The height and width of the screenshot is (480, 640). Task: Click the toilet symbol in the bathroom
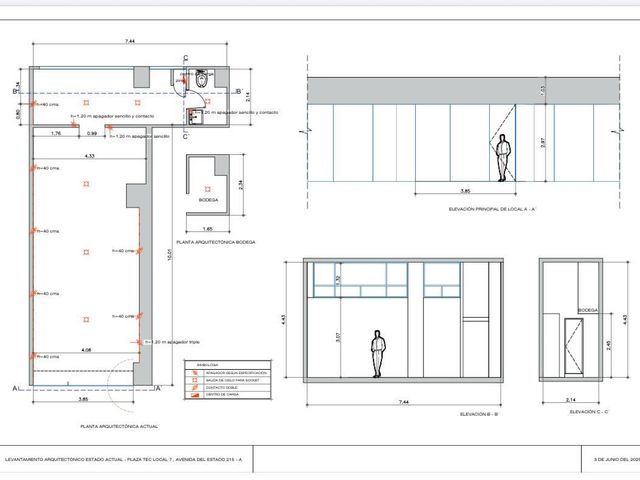click(x=202, y=78)
